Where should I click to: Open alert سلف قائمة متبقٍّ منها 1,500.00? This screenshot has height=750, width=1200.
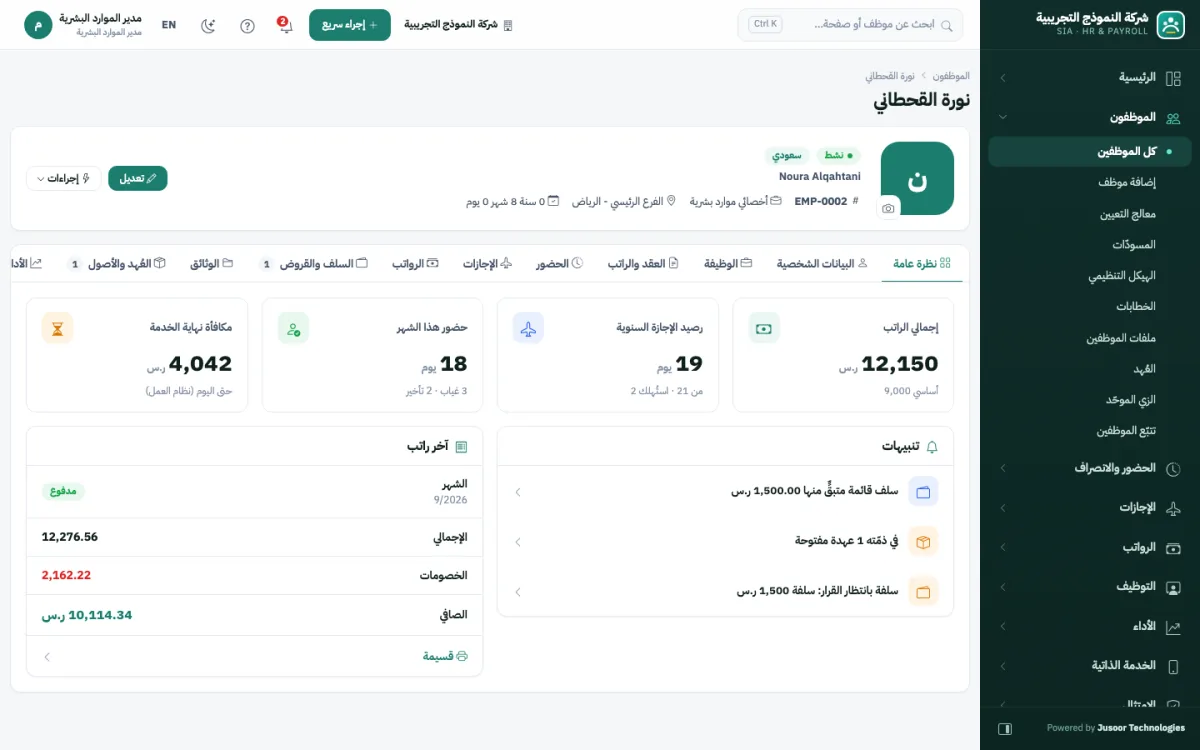(x=725, y=491)
